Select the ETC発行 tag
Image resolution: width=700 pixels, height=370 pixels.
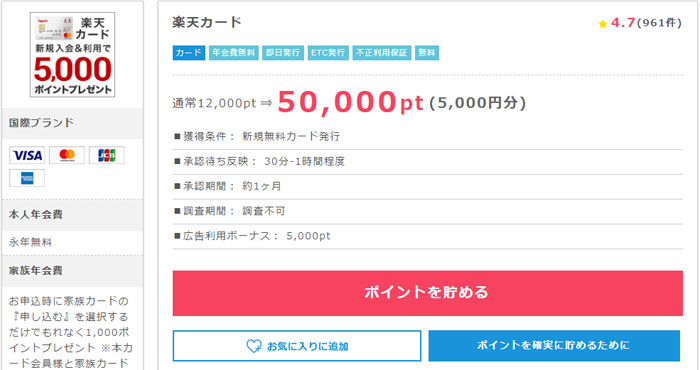click(x=328, y=53)
